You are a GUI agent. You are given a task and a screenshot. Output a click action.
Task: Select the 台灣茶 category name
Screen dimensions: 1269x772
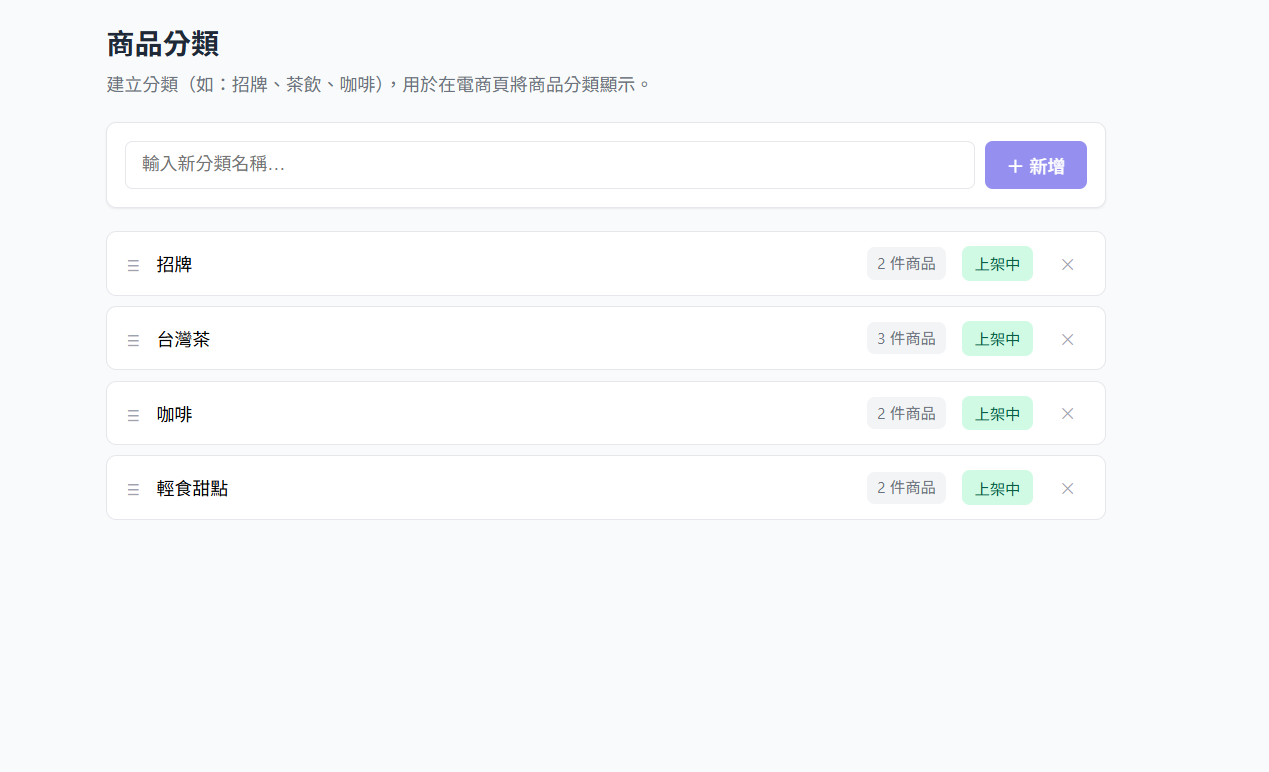pyautogui.click(x=183, y=339)
